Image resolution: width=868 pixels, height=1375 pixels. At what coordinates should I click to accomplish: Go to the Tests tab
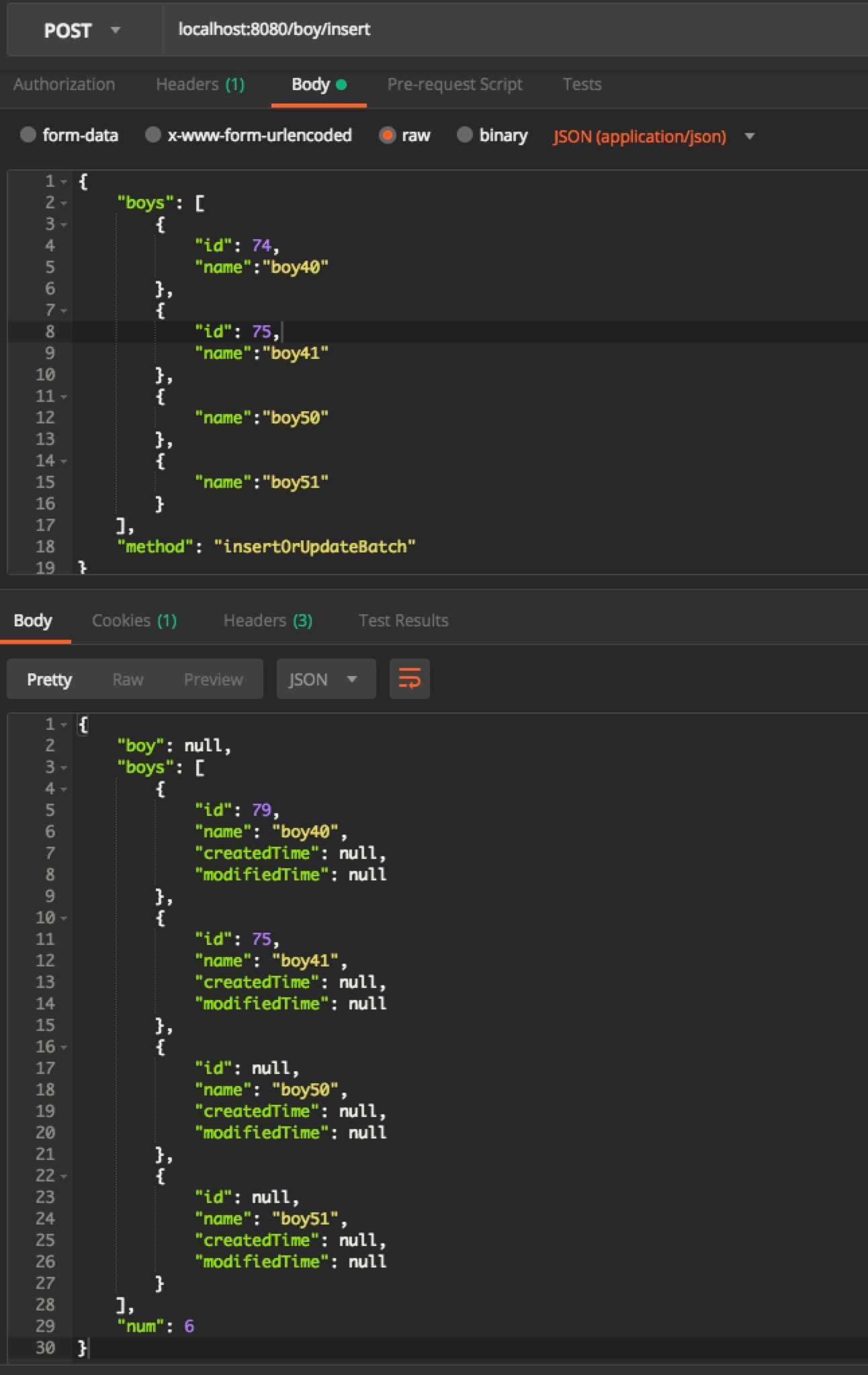582,85
